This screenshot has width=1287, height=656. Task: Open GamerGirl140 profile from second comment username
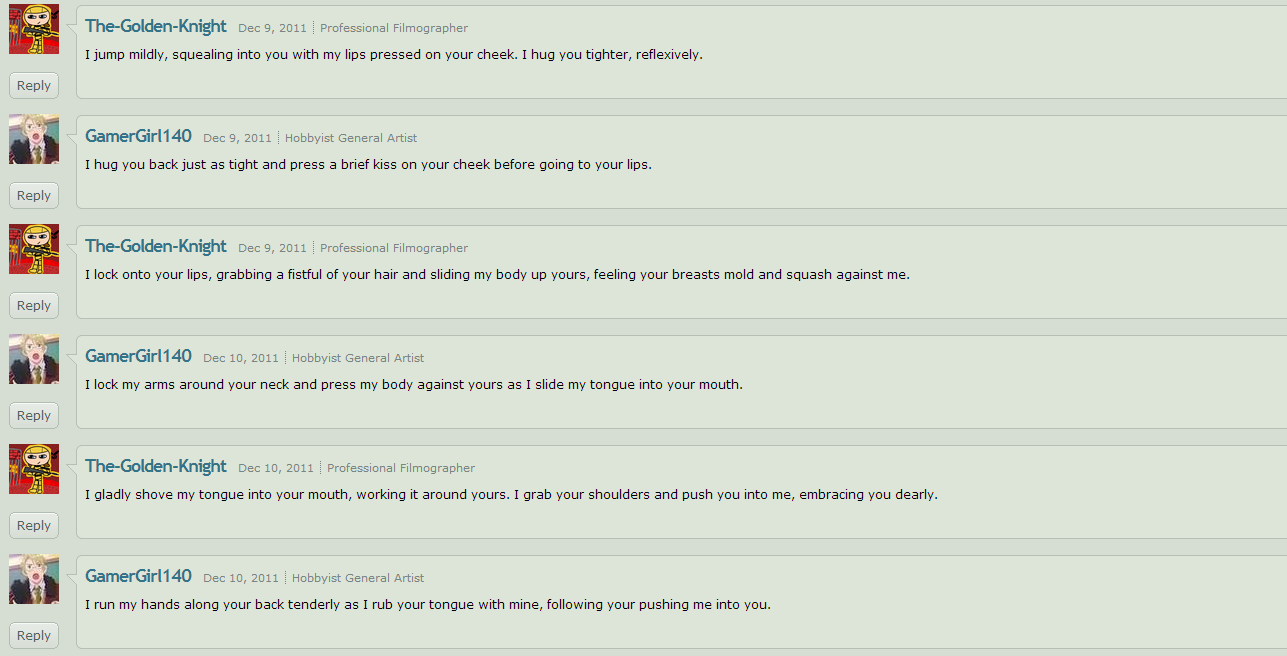tap(138, 136)
